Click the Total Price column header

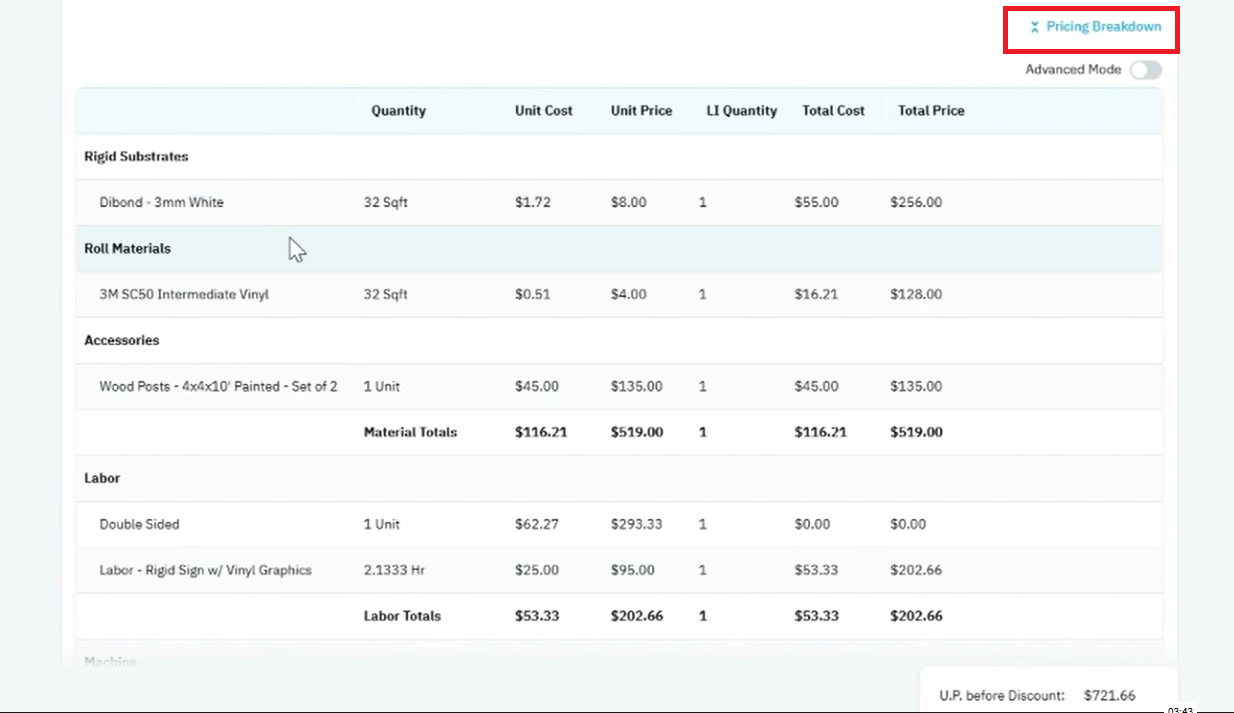[931, 111]
